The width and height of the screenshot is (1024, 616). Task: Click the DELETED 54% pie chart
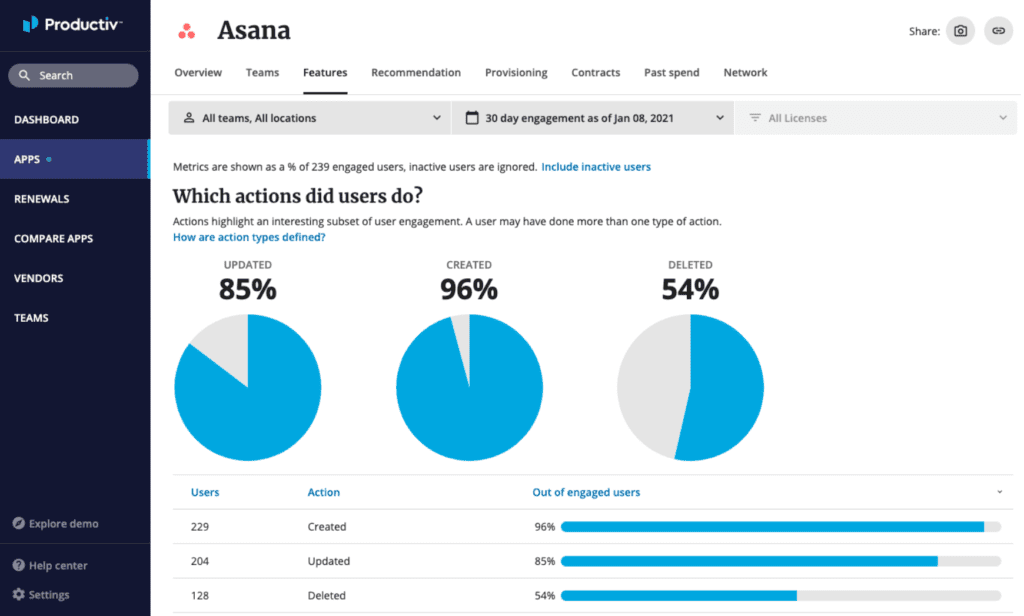[x=690, y=387]
